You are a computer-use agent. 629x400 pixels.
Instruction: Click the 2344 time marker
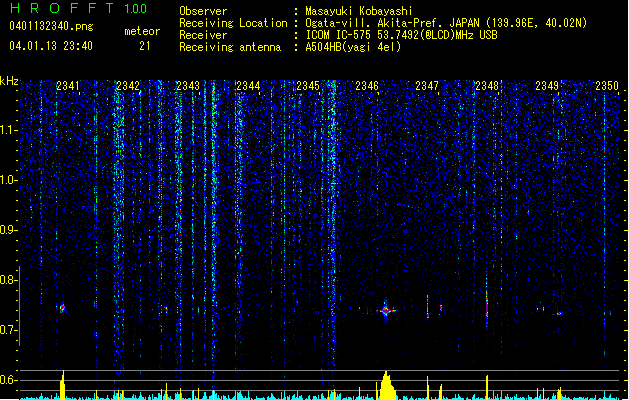248,86
